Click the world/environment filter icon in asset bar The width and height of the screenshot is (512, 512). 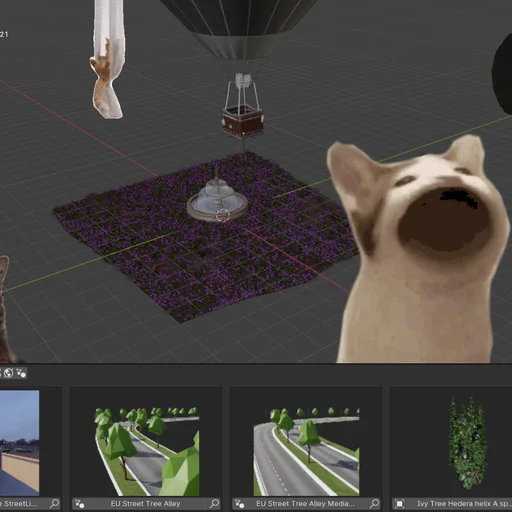coord(9,373)
